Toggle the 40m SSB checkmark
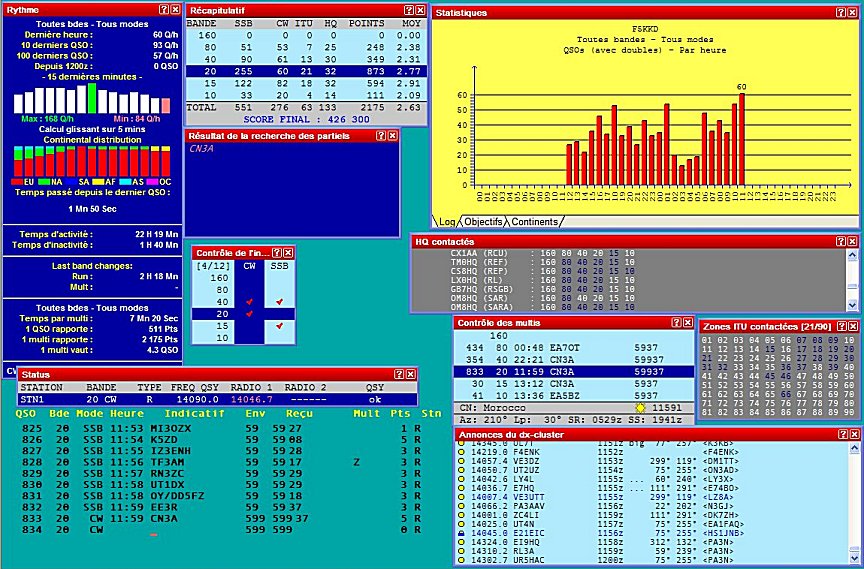 280,300
